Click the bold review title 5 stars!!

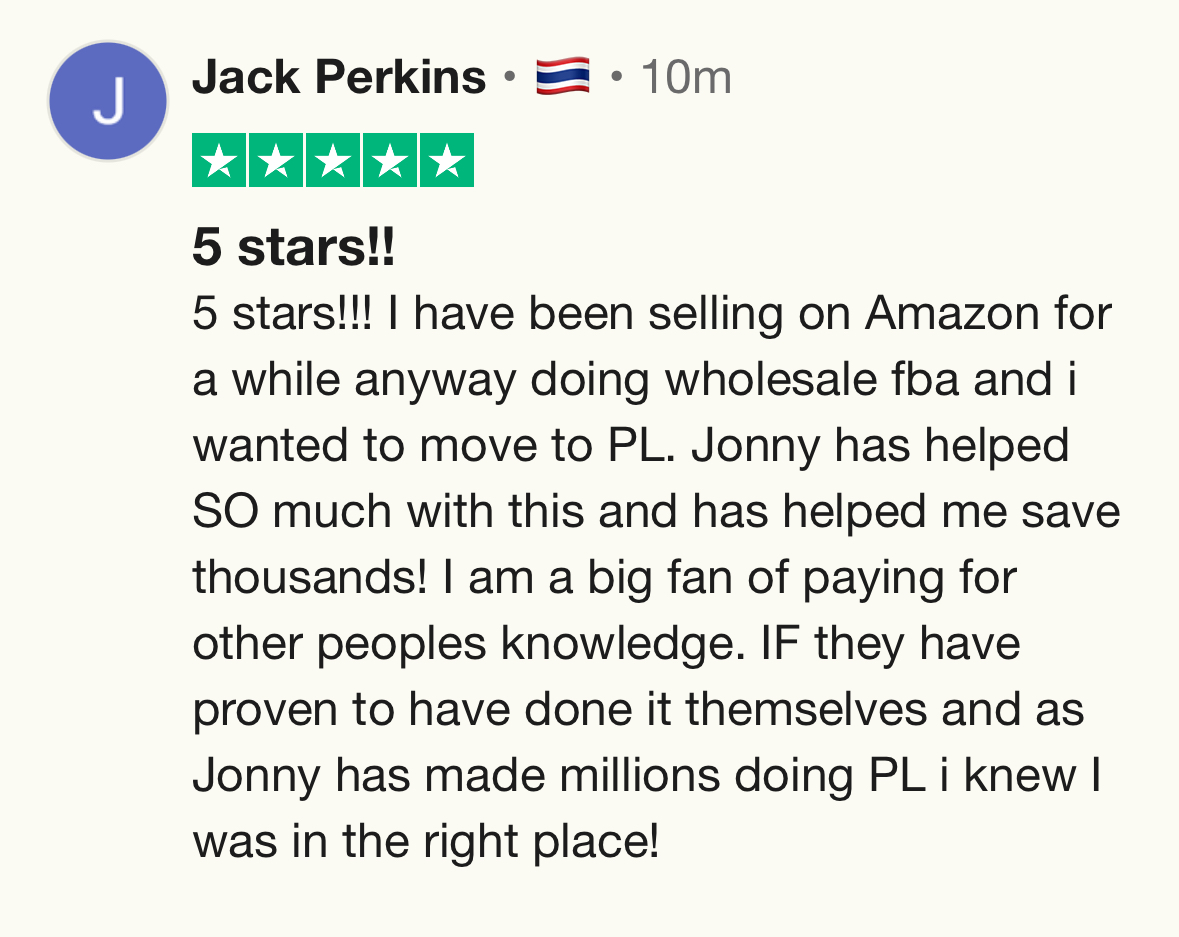pyautogui.click(x=293, y=247)
